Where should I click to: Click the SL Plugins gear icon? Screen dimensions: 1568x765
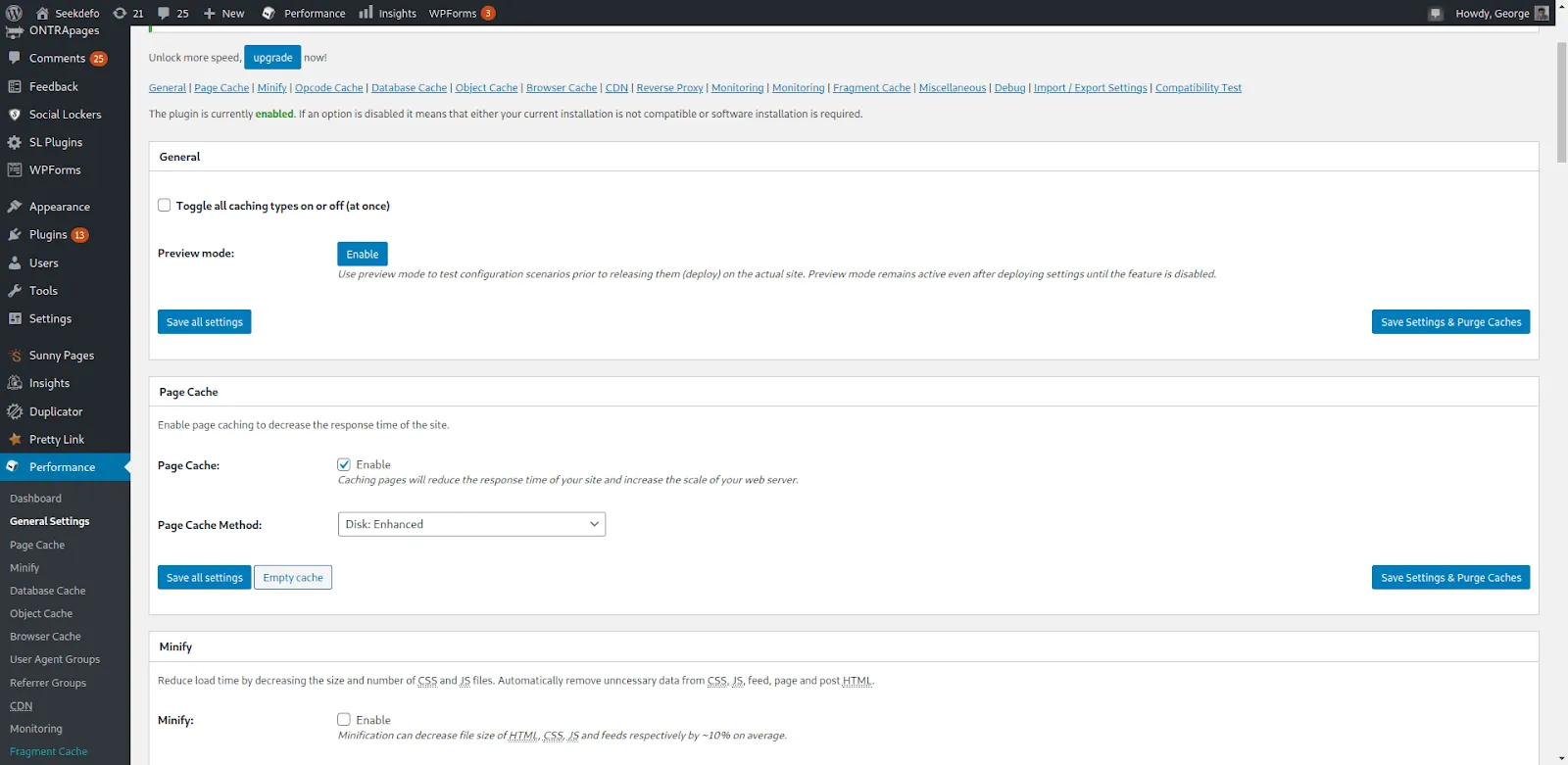[15, 142]
